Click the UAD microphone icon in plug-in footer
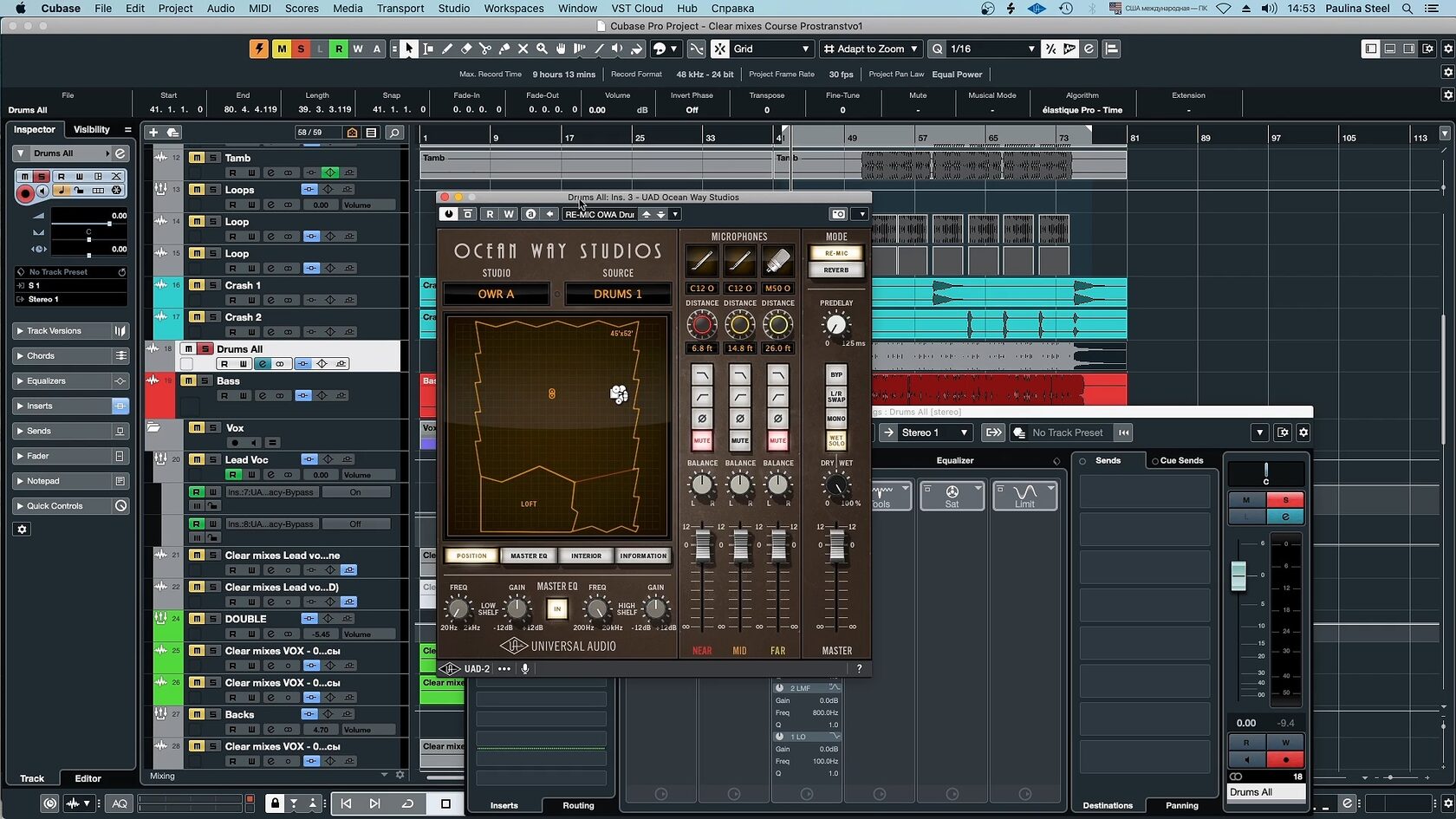 coord(525,668)
